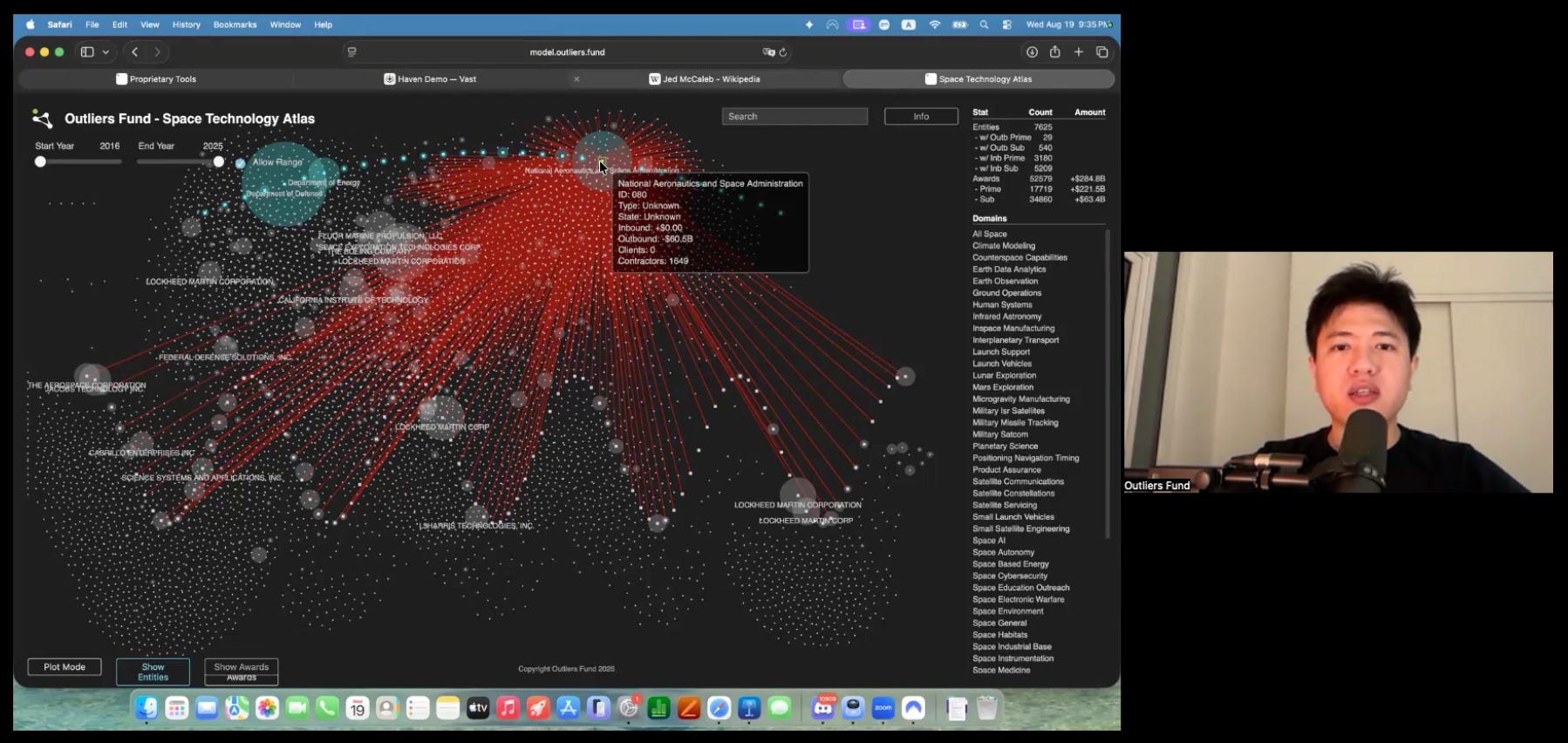This screenshot has width=1568, height=743.
Task: Open Safari File menu
Action: pos(92,24)
